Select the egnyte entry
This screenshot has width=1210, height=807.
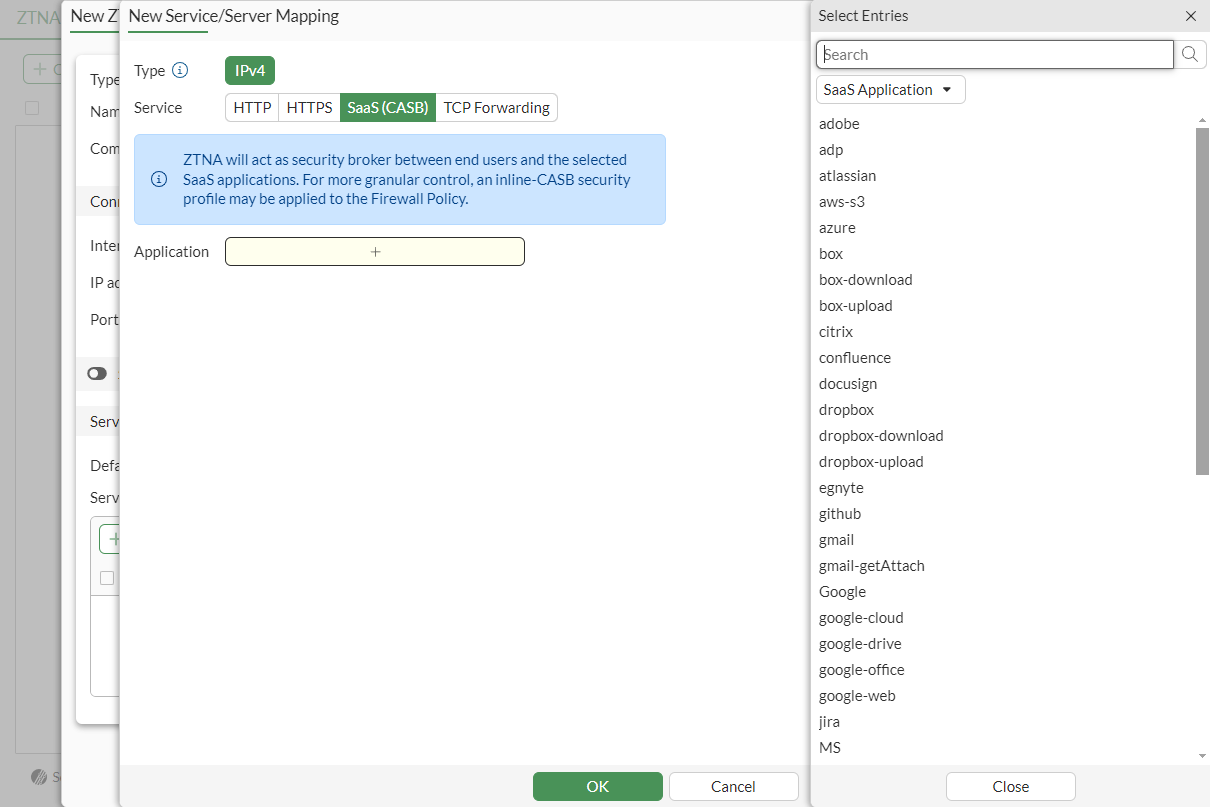pos(841,488)
